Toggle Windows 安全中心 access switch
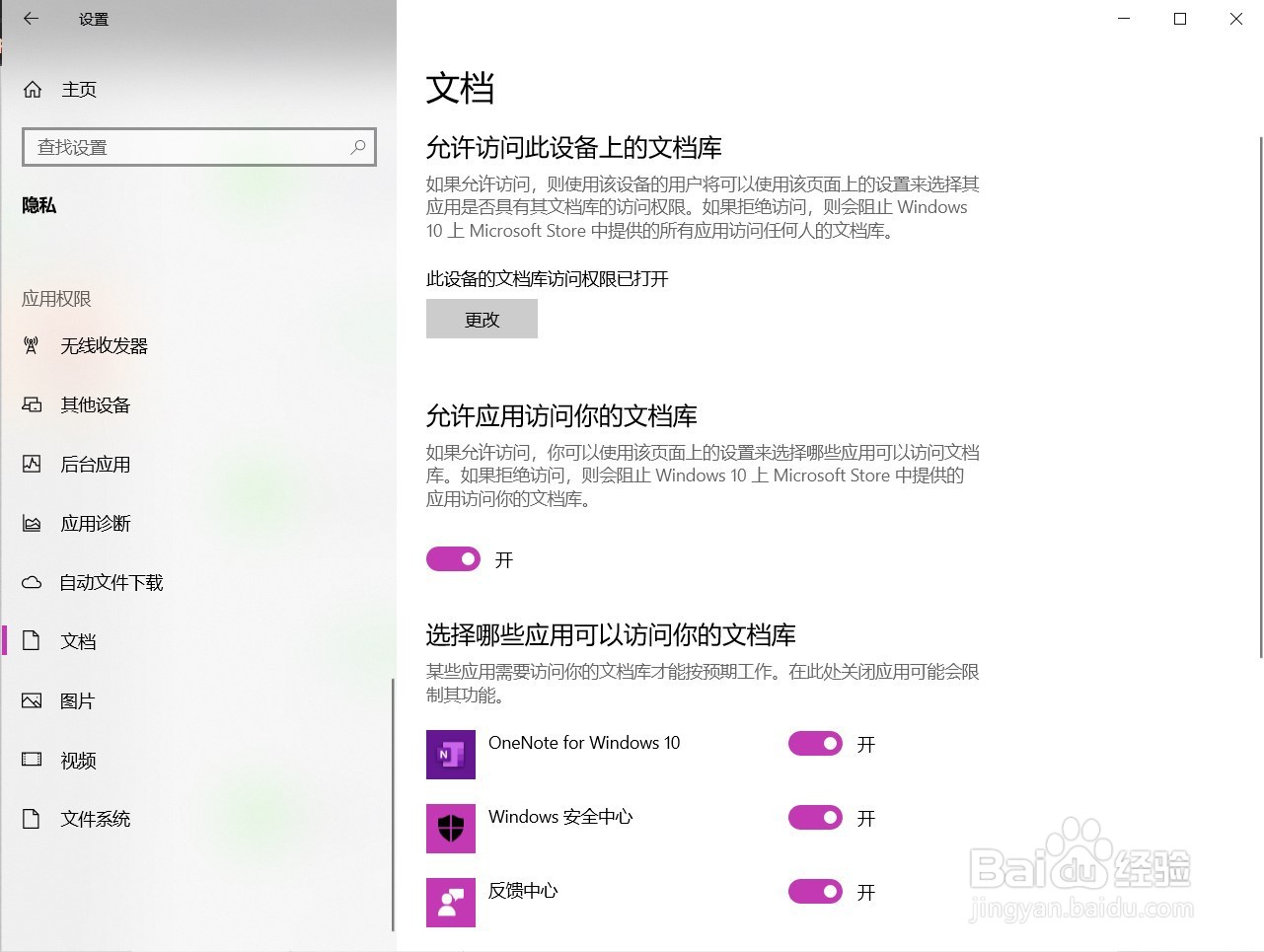Screen dimensions: 1264x952 point(815,818)
